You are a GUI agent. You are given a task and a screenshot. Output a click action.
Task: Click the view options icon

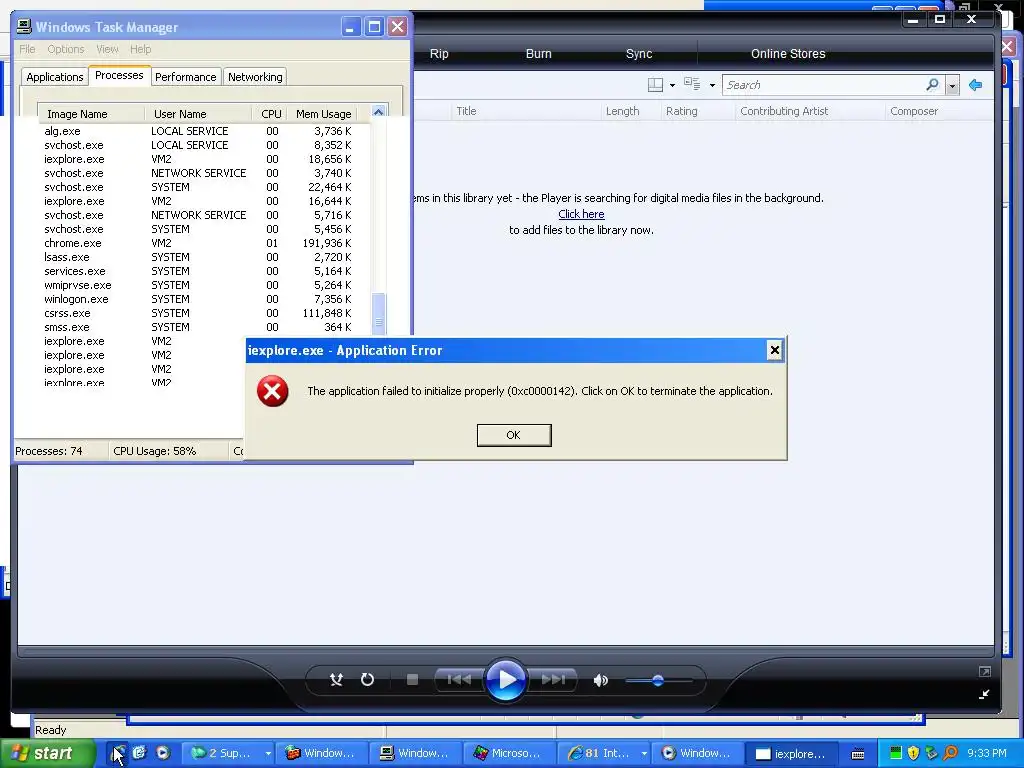692,84
